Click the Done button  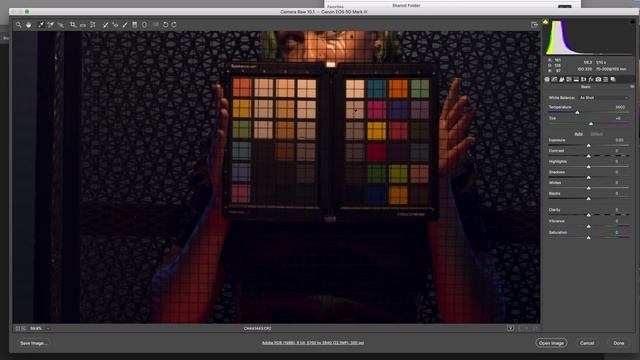point(619,343)
